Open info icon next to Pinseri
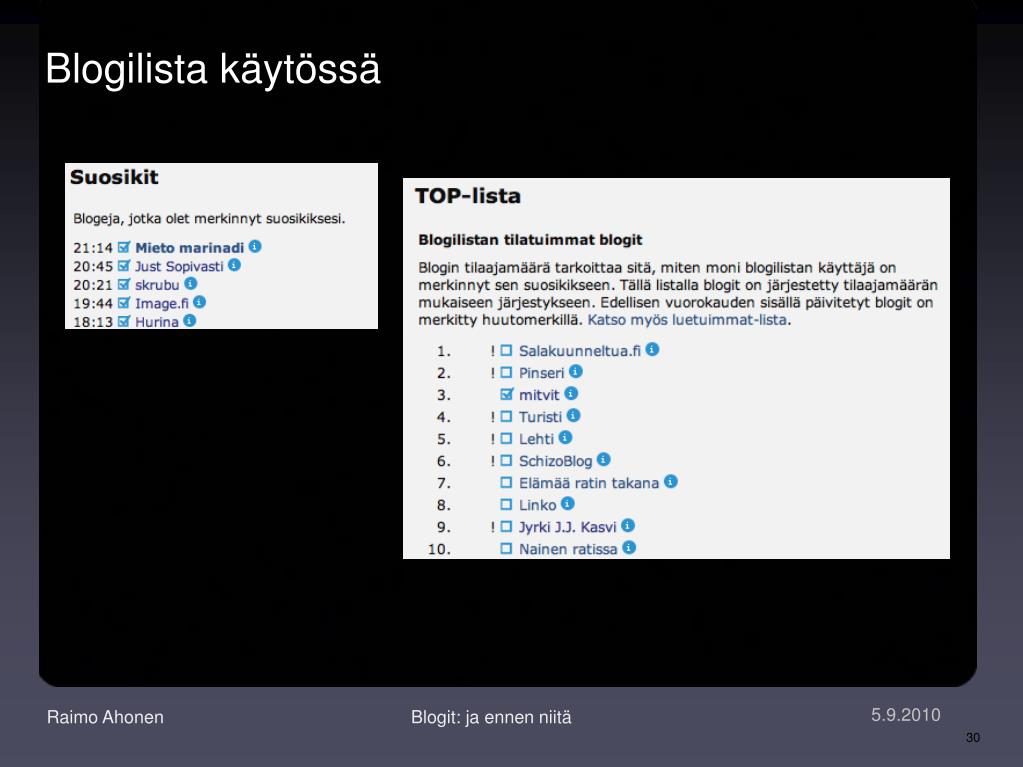This screenshot has height=767, width=1023. 575,372
